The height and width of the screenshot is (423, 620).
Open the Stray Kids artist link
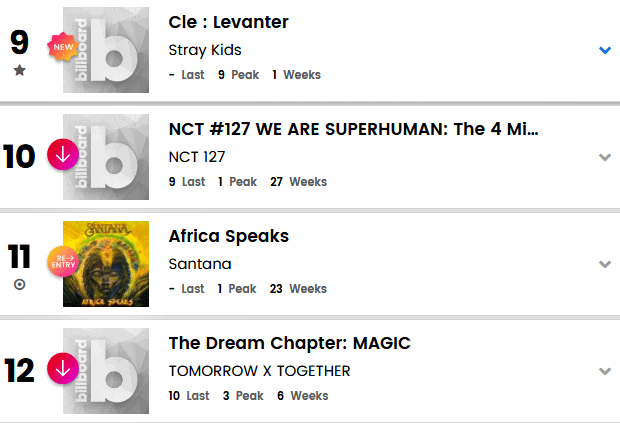(205, 50)
